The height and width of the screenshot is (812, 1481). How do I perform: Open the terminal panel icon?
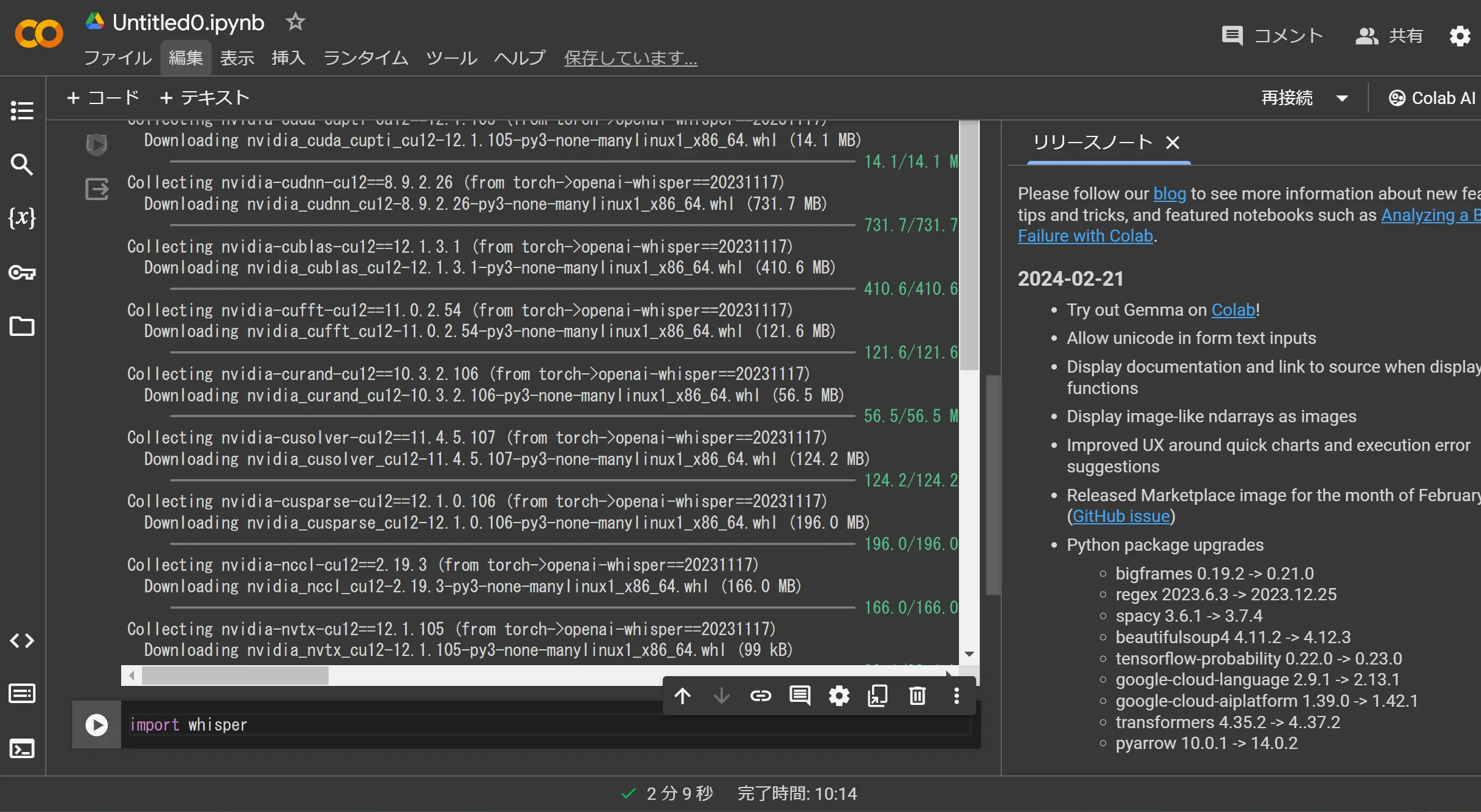[22, 748]
